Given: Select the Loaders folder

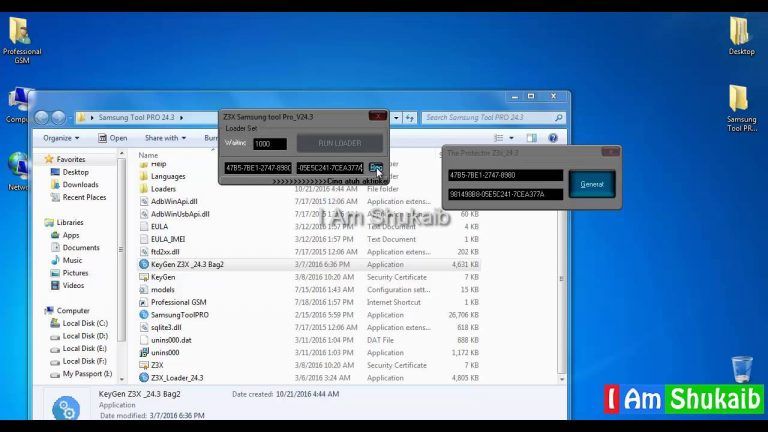Looking at the screenshot, I should coord(163,189).
